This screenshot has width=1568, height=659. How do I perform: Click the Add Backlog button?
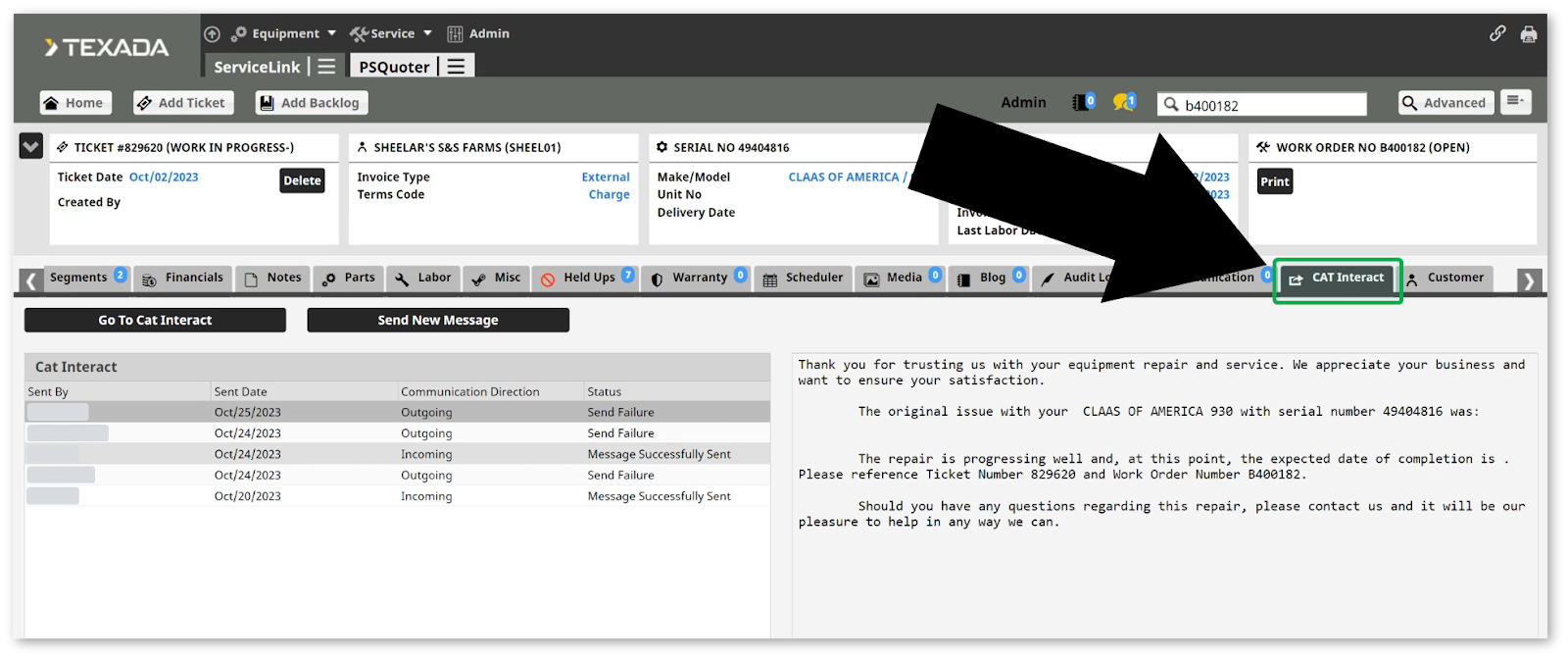pyautogui.click(x=311, y=103)
